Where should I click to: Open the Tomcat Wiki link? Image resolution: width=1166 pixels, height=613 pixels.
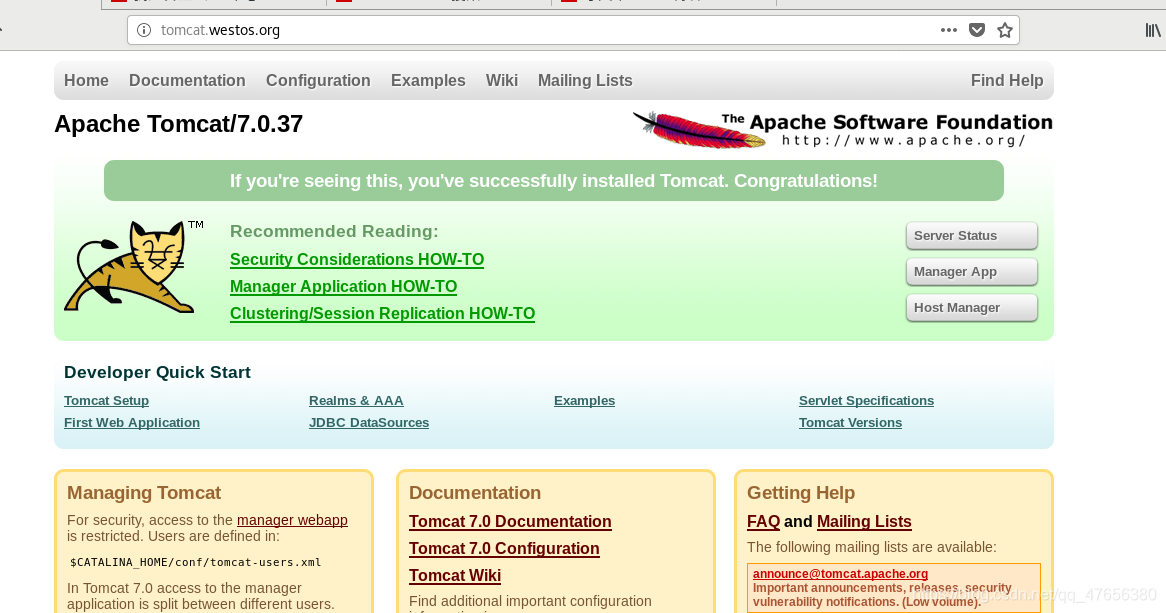pos(455,575)
